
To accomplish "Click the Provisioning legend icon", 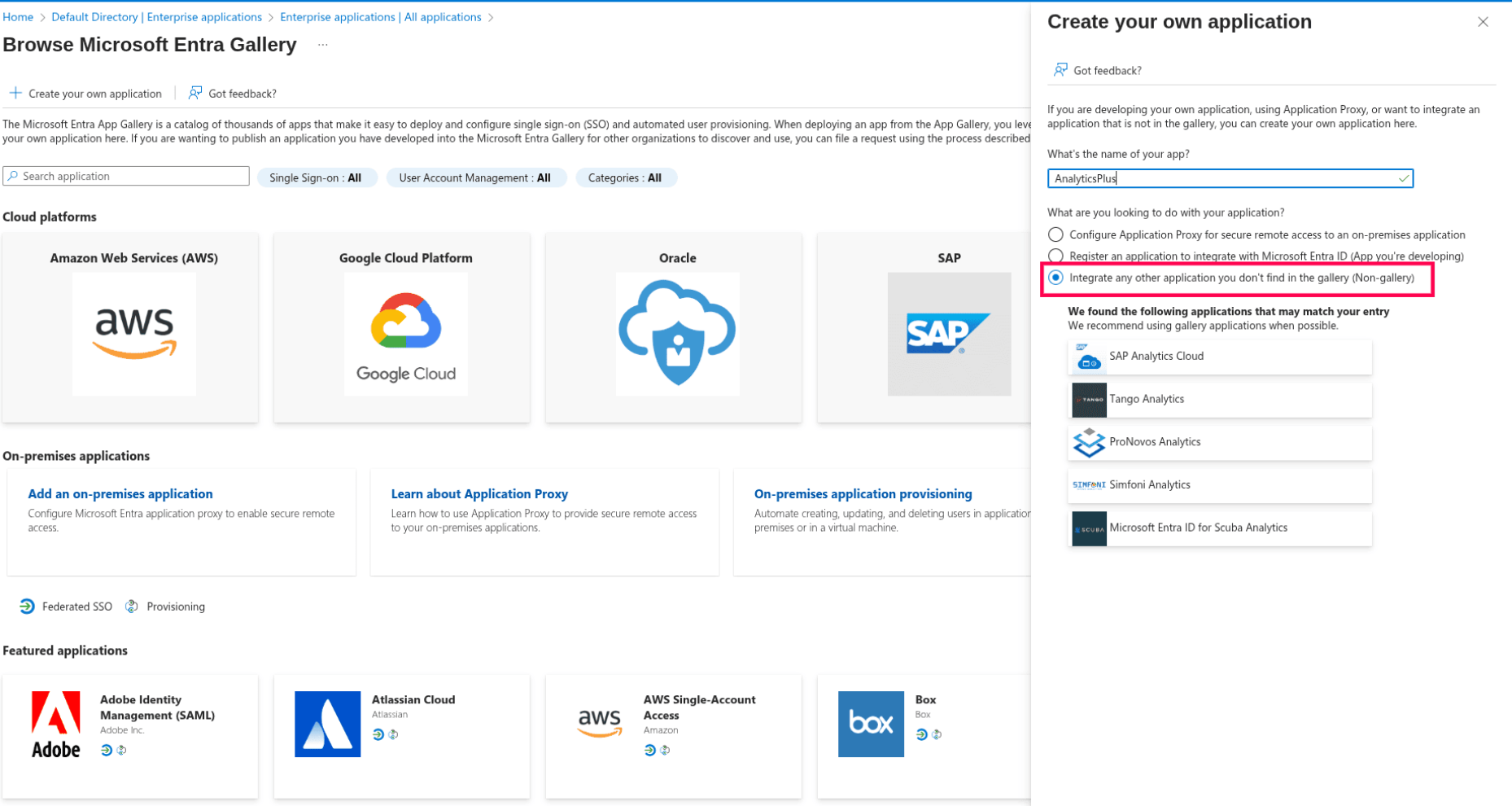I will (132, 607).
